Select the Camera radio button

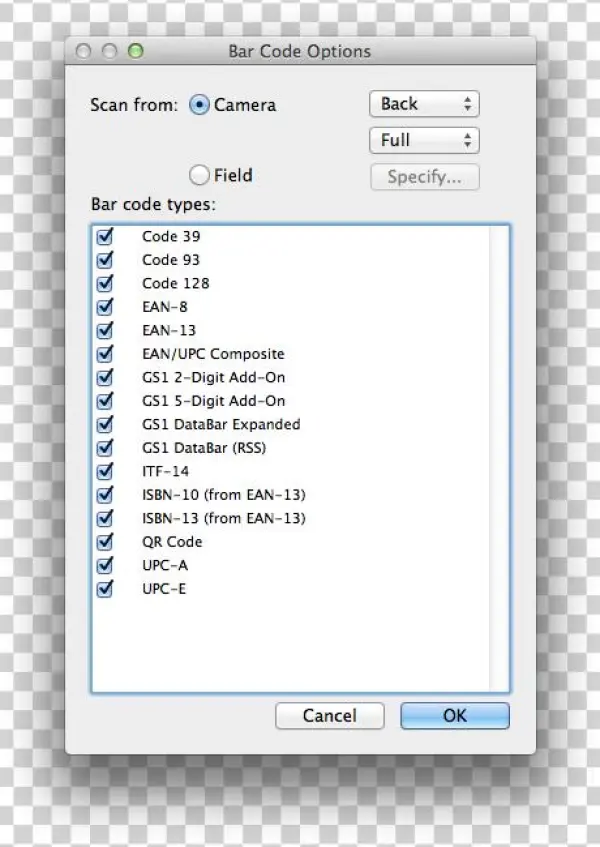(199, 105)
